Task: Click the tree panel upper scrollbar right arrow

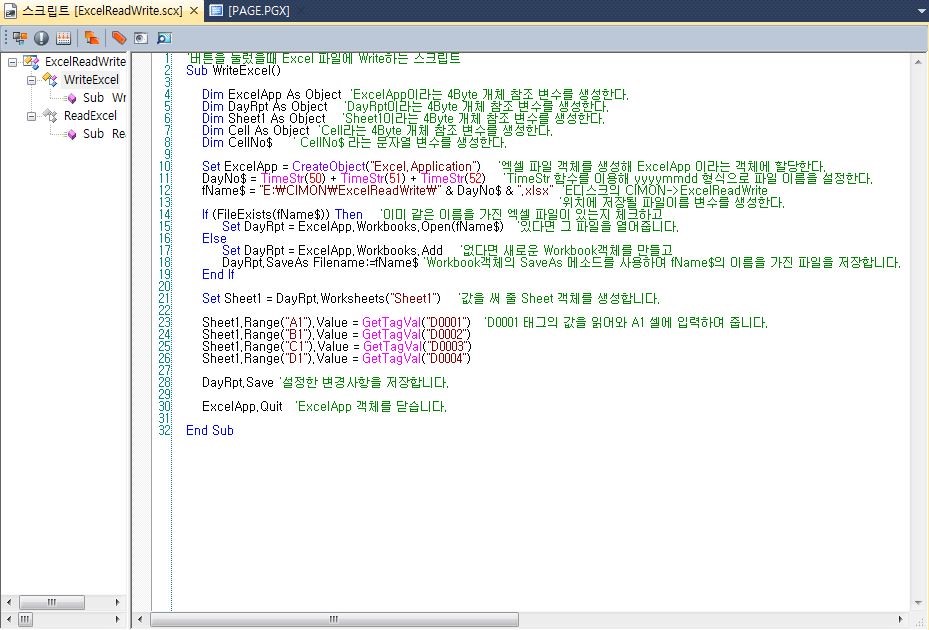Action: [x=117, y=602]
